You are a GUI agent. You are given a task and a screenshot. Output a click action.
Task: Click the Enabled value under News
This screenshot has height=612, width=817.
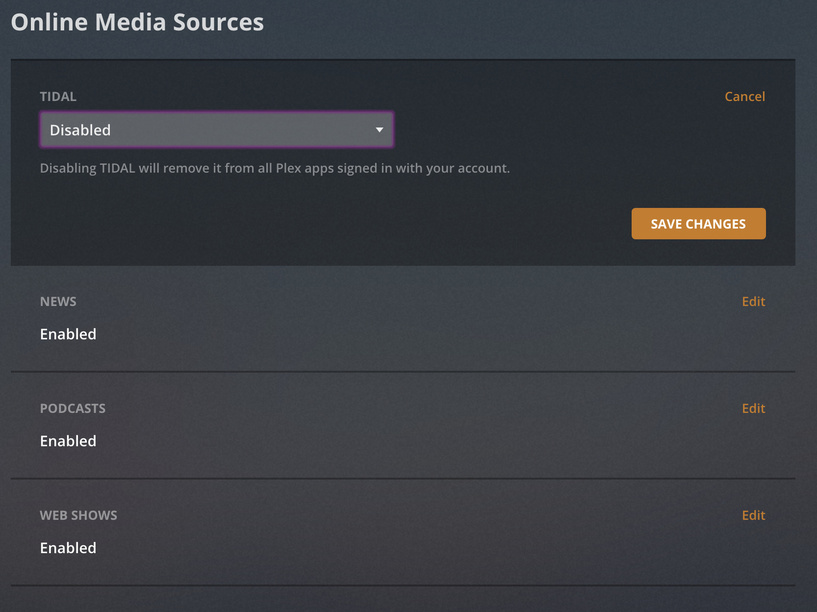68,334
